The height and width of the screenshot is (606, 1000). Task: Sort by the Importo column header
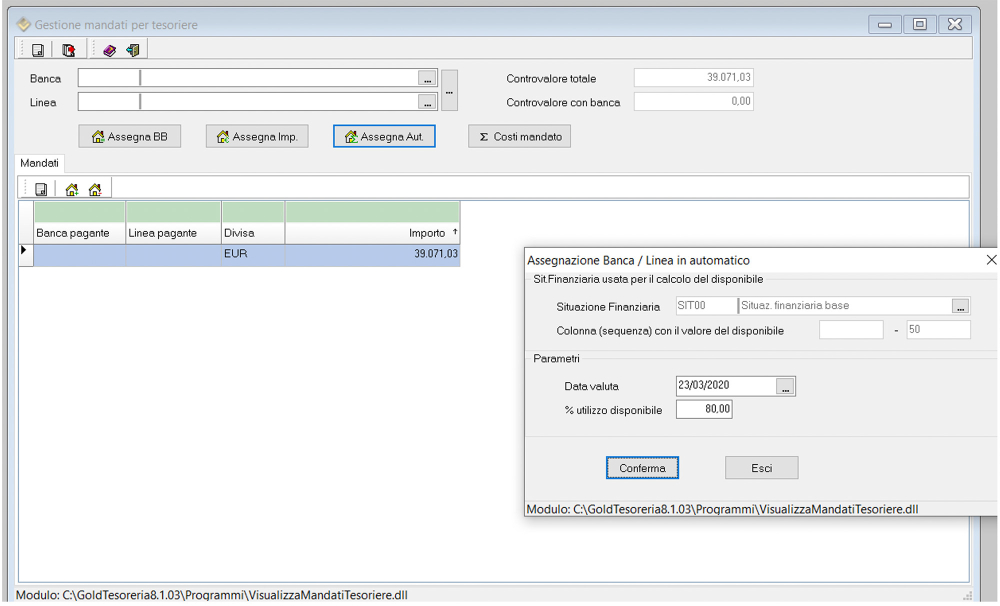click(372, 233)
